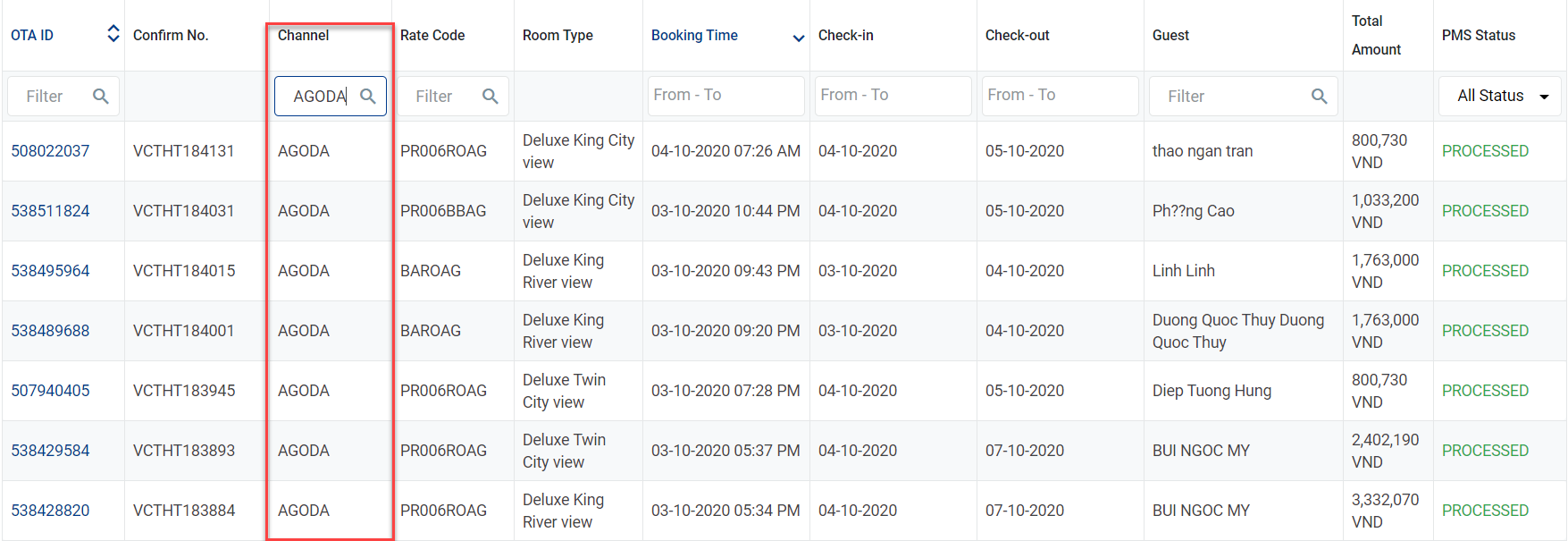Click search icon in Channel filter
Image resolution: width=1568 pixels, height=541 pixels.
367,97
